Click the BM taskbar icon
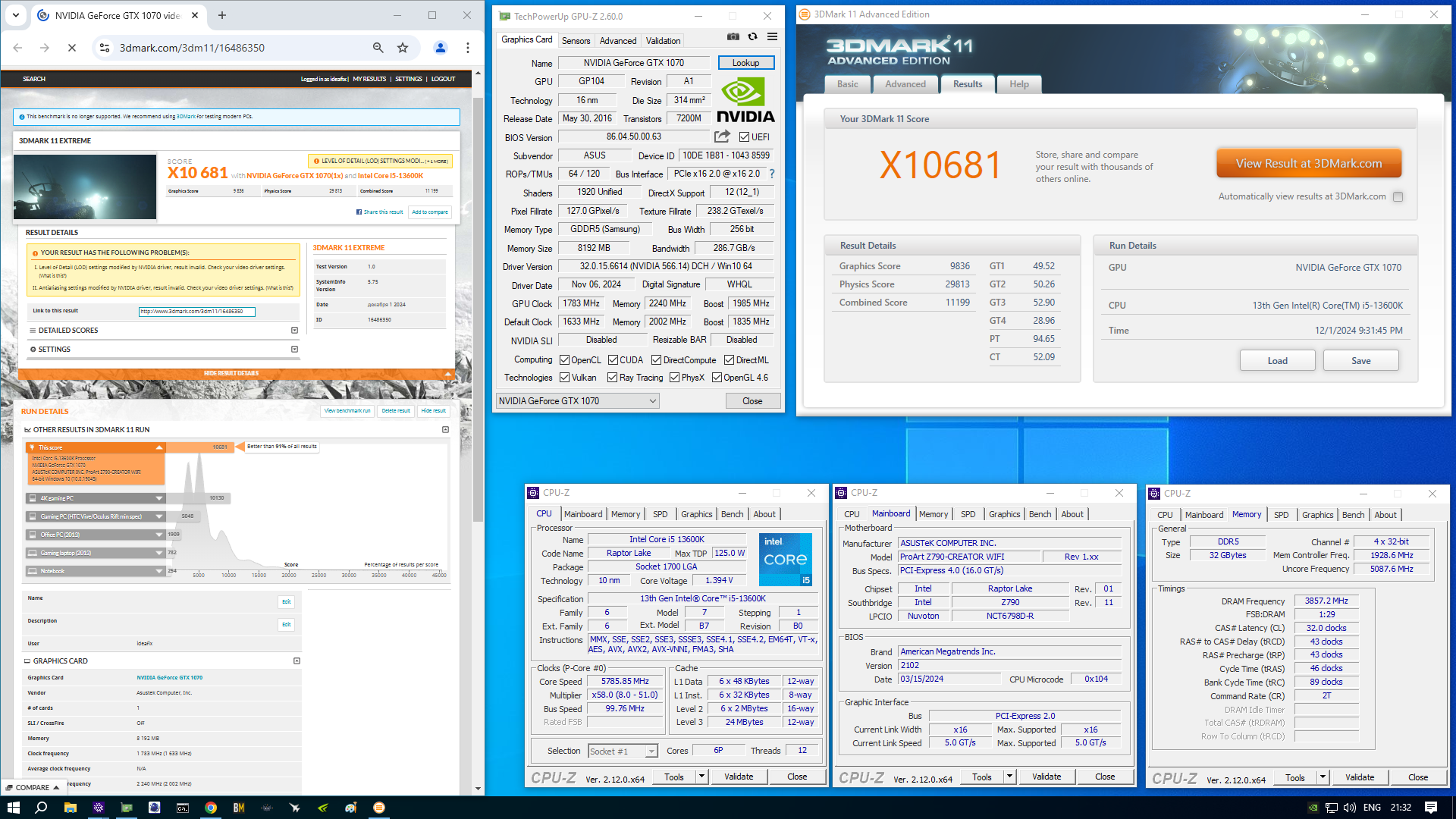Viewport: 1456px width, 819px height. click(239, 808)
